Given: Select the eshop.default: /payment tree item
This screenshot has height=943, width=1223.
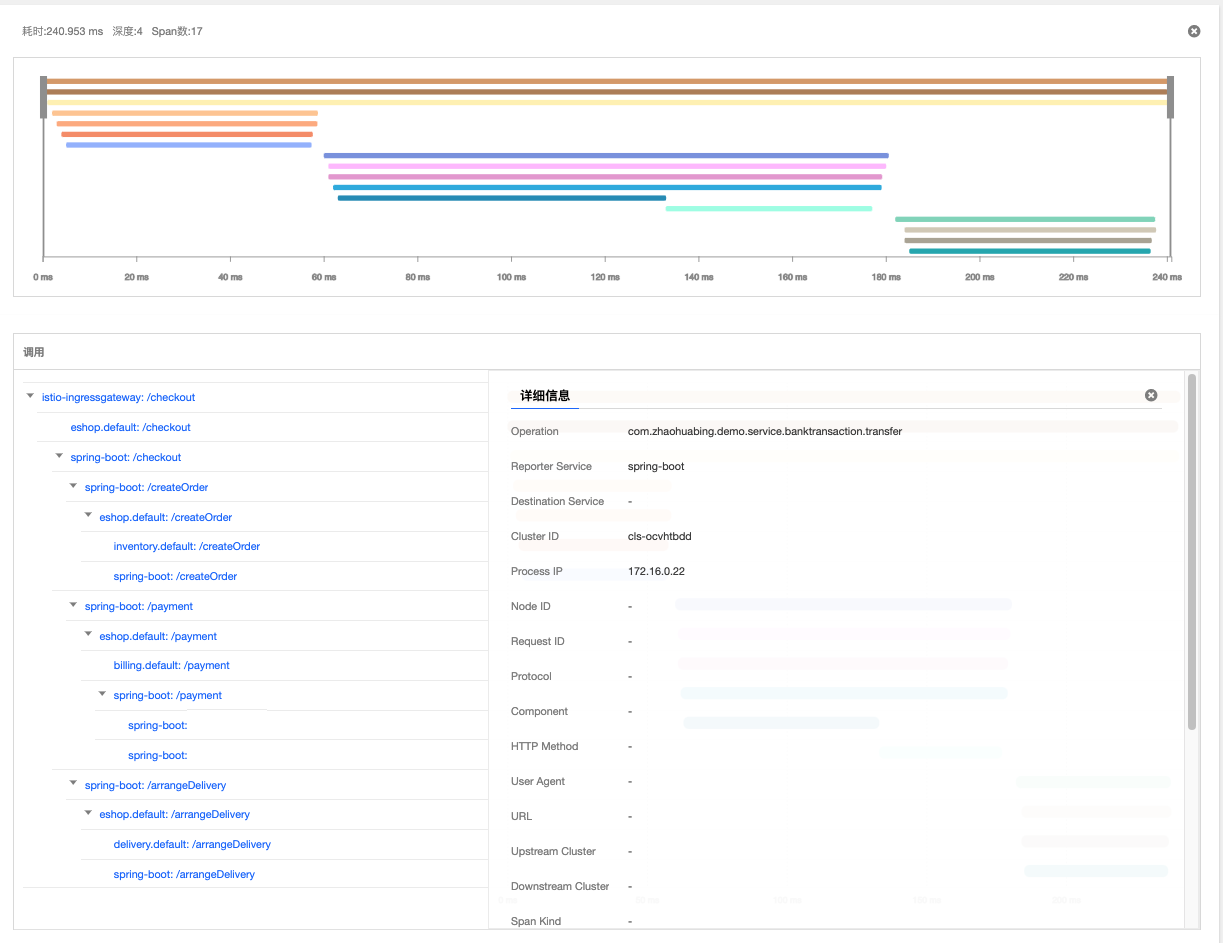Looking at the screenshot, I should point(157,636).
